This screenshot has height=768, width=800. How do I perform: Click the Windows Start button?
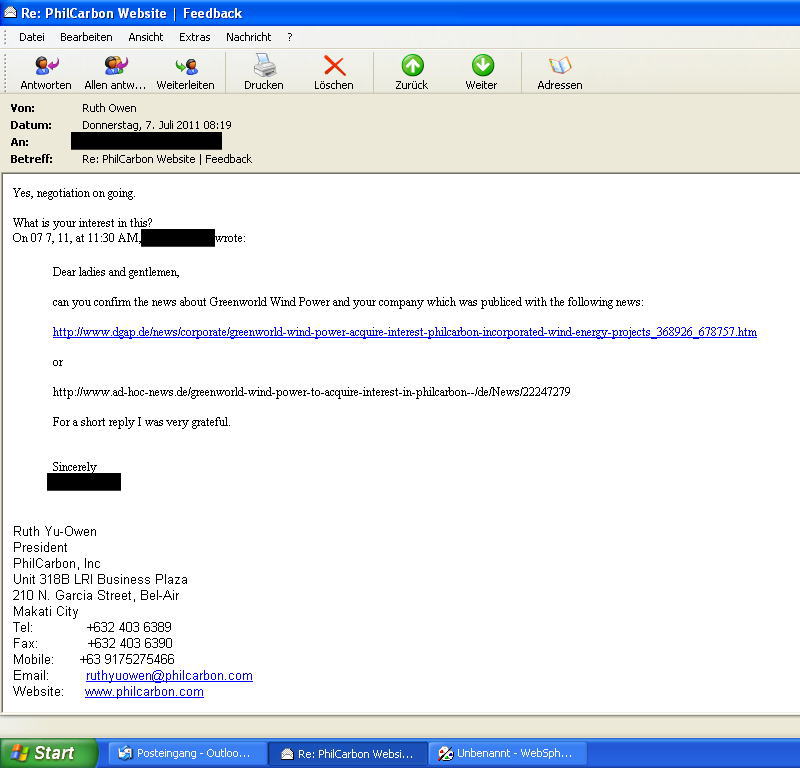(48, 753)
